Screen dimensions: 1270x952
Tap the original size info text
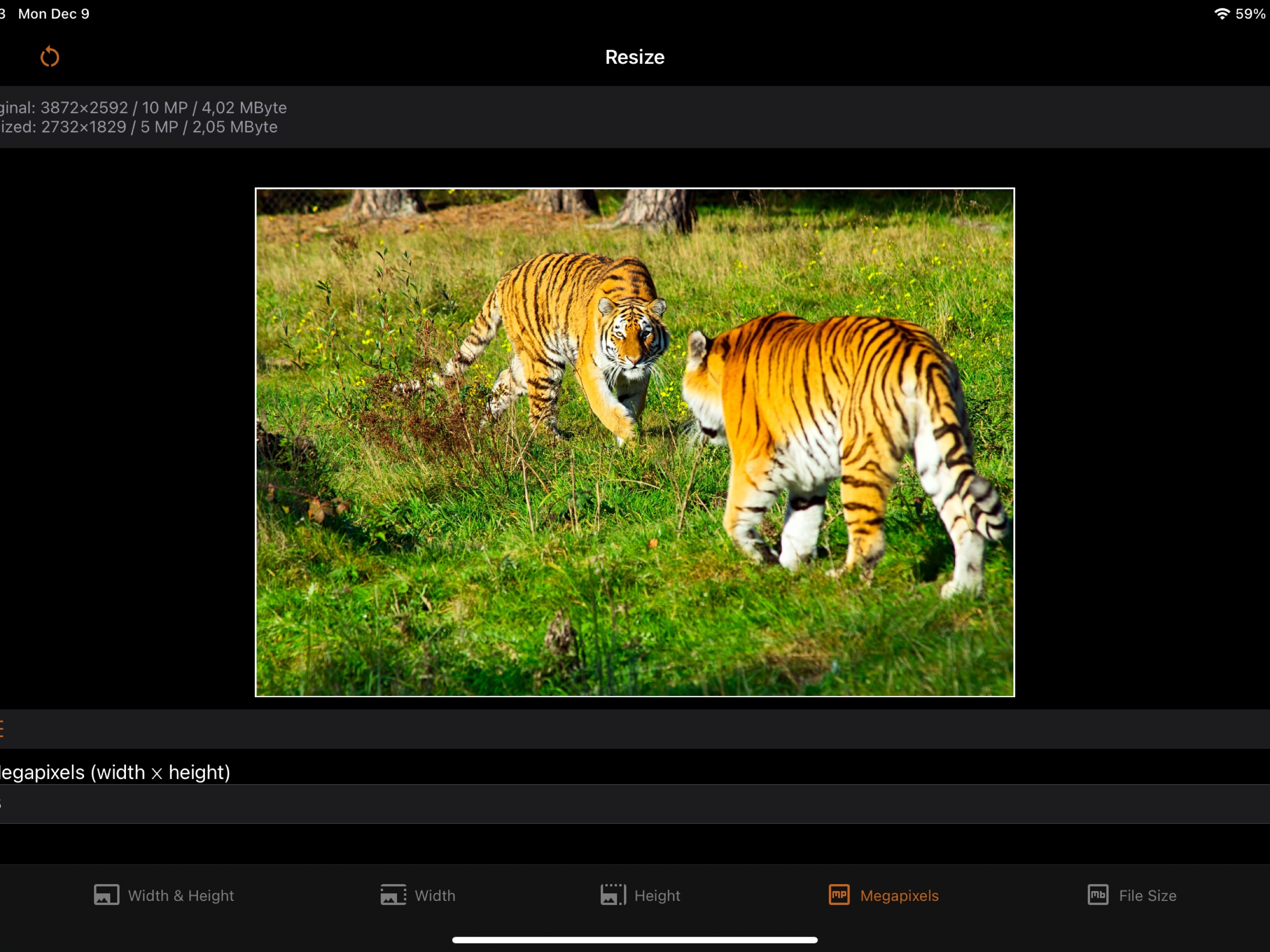144,107
